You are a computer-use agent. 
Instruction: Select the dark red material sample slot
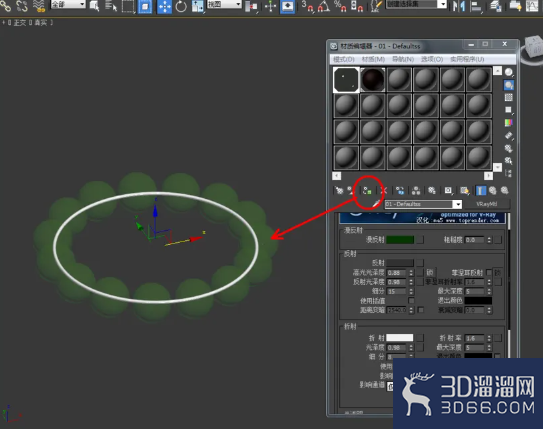pyautogui.click(x=373, y=80)
